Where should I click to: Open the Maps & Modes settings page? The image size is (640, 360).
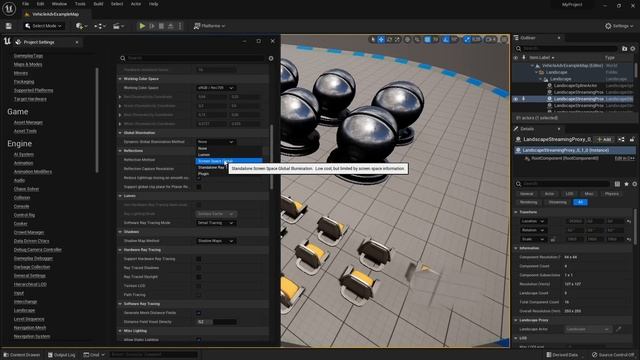28,64
